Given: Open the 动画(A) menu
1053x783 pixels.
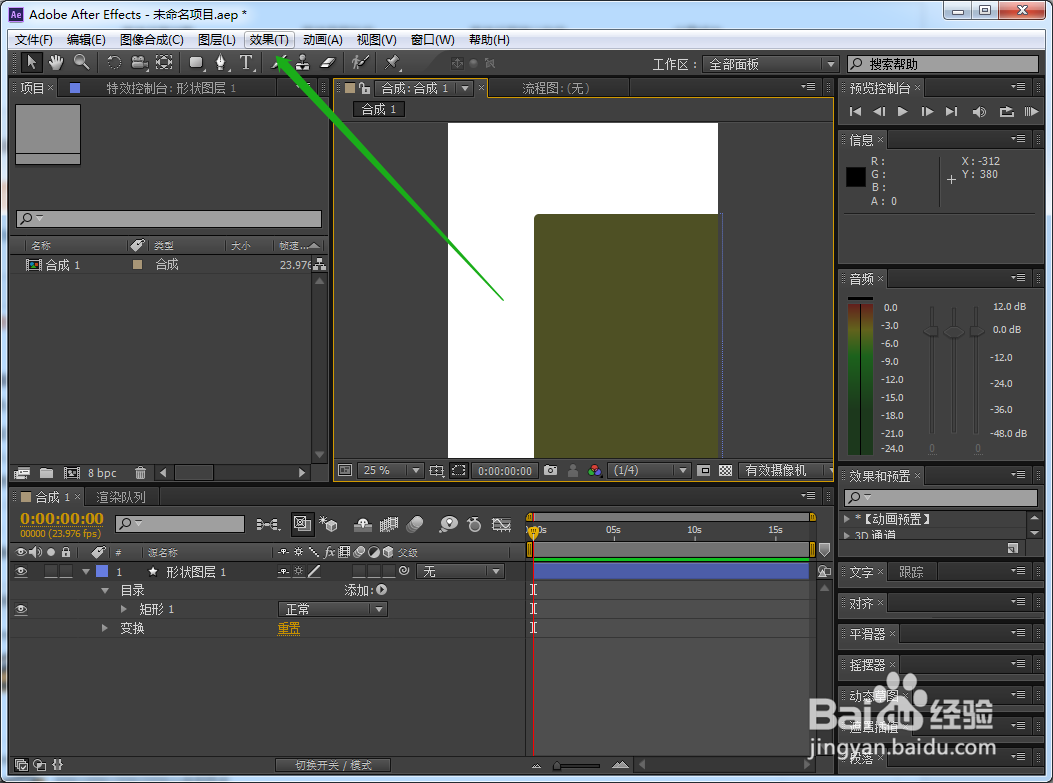Looking at the screenshot, I should pos(322,40).
